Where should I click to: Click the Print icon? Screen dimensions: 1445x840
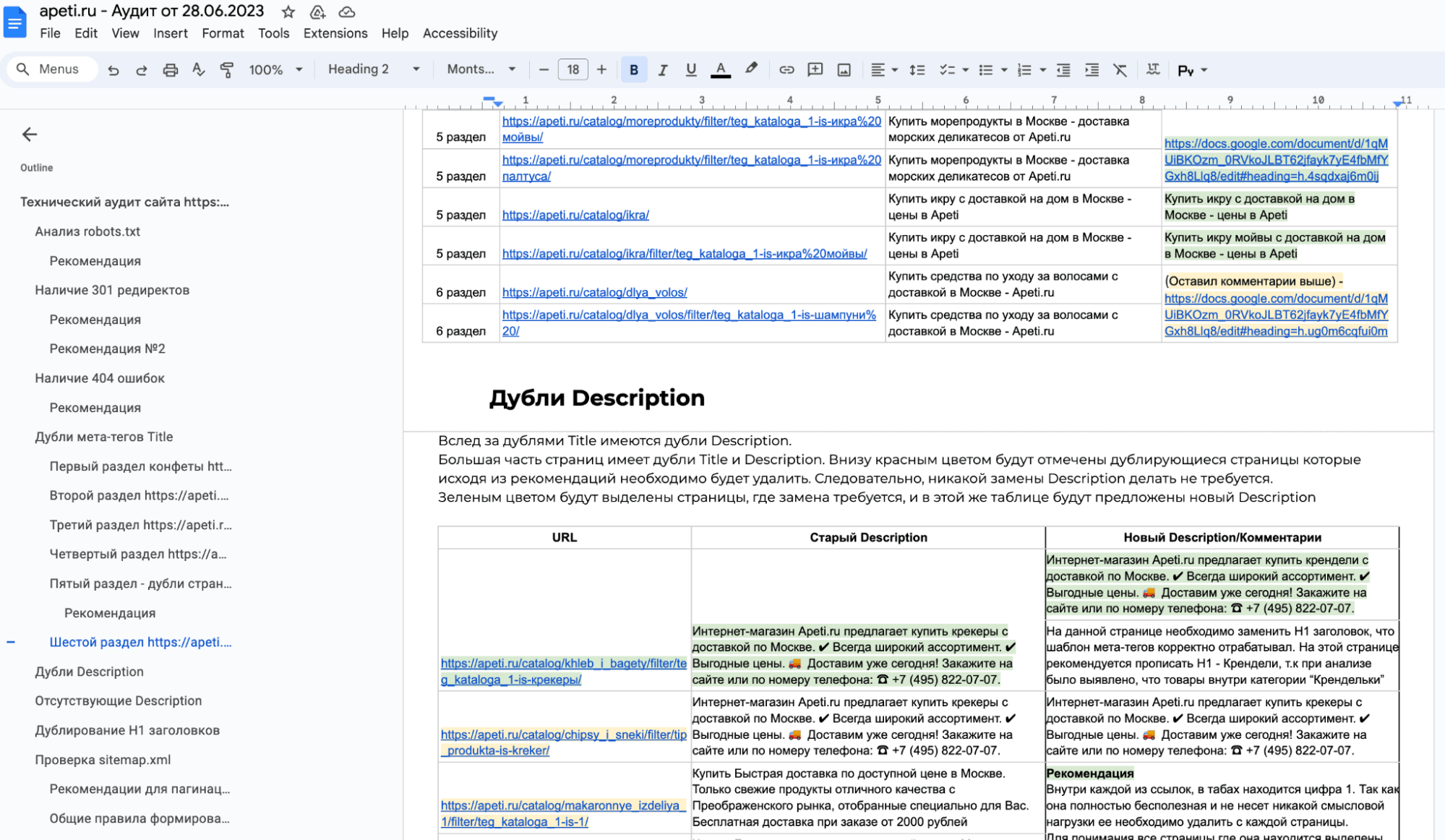point(170,70)
